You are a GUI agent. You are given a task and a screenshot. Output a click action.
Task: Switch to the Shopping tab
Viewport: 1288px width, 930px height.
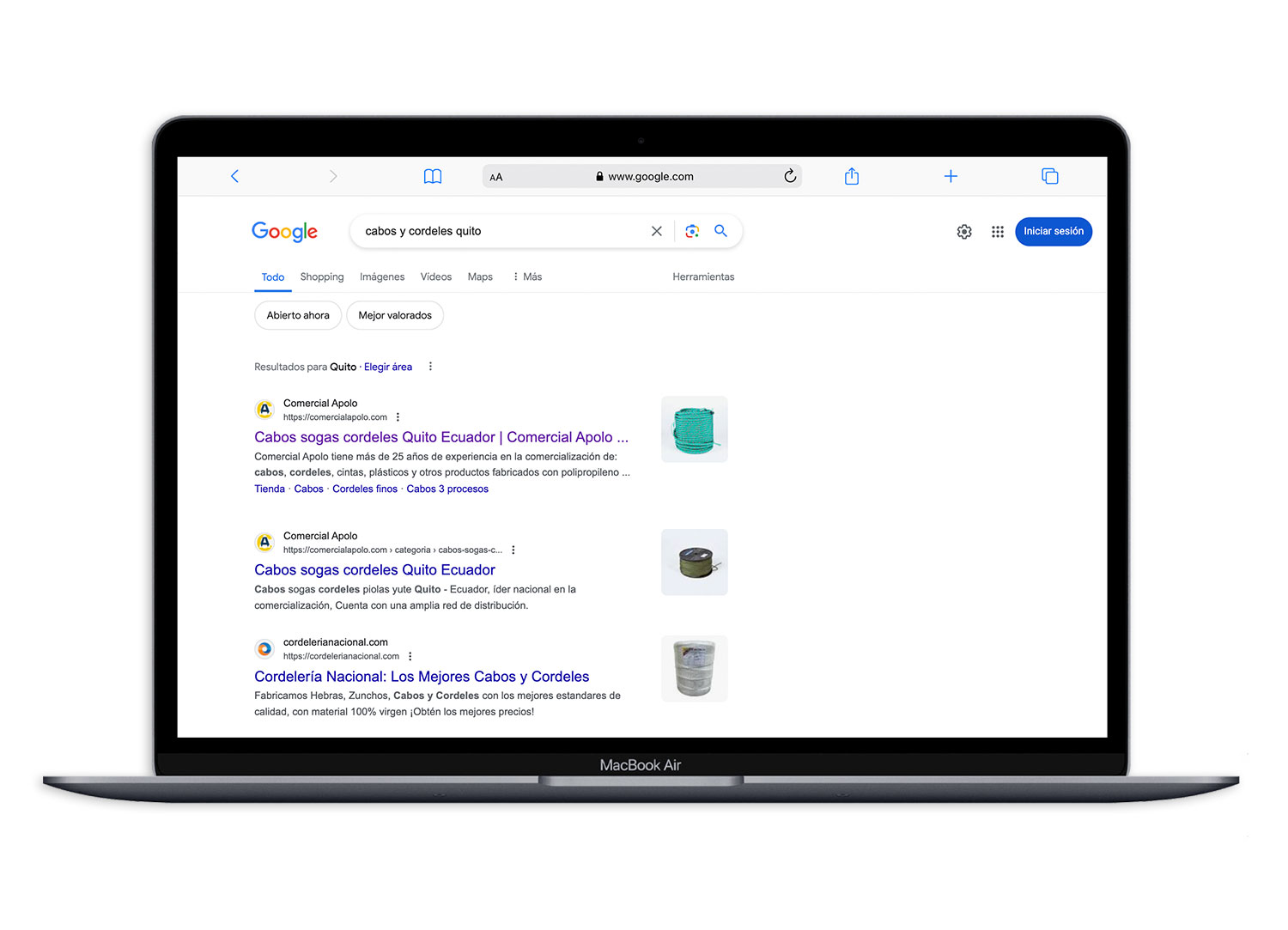coord(322,277)
